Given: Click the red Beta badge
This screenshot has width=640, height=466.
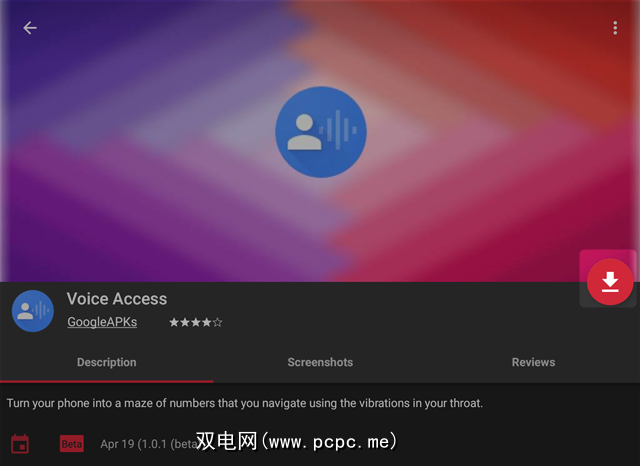Looking at the screenshot, I should tap(72, 444).
